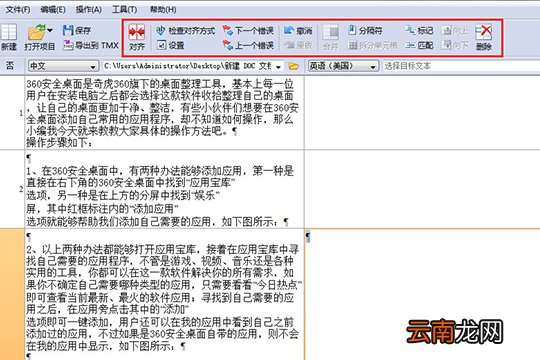540x360 pixels.
Task: Click 检查对齐方式 in toolbar
Action: click(186, 31)
